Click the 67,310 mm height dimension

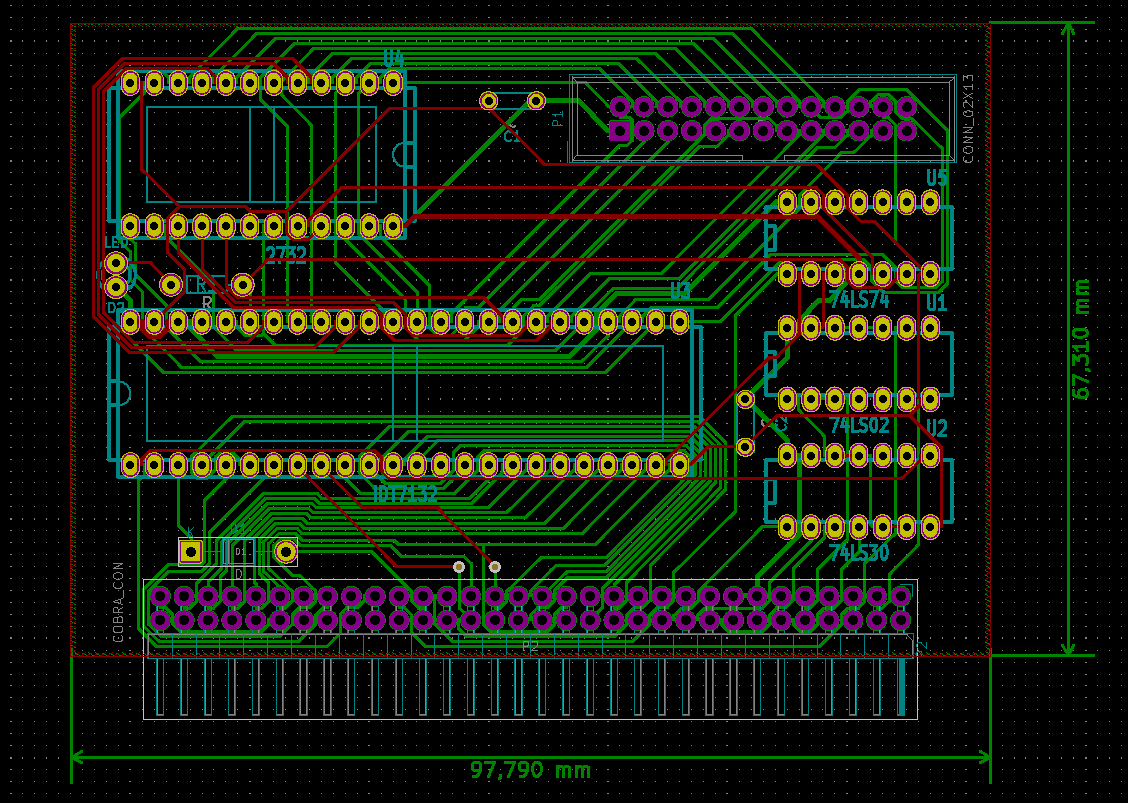coord(1082,339)
